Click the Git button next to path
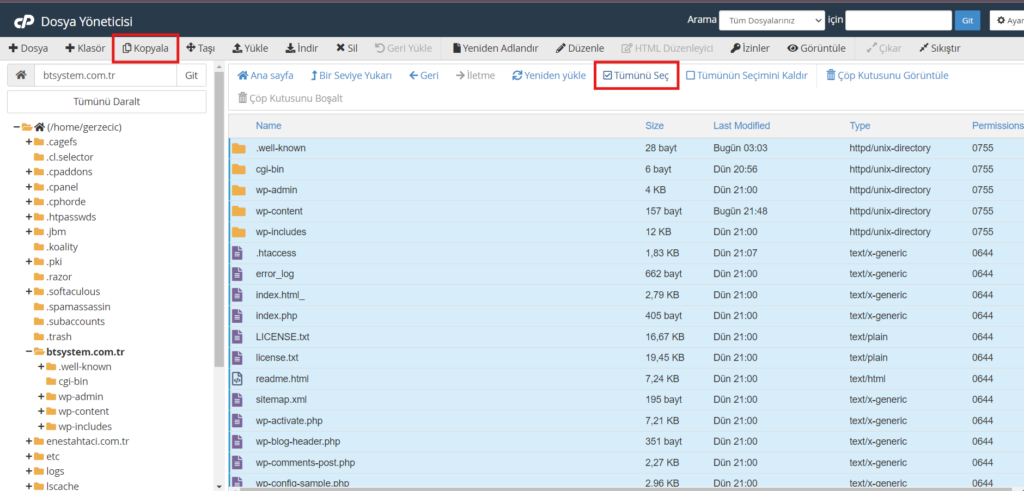The image size is (1024, 491). coord(191,75)
